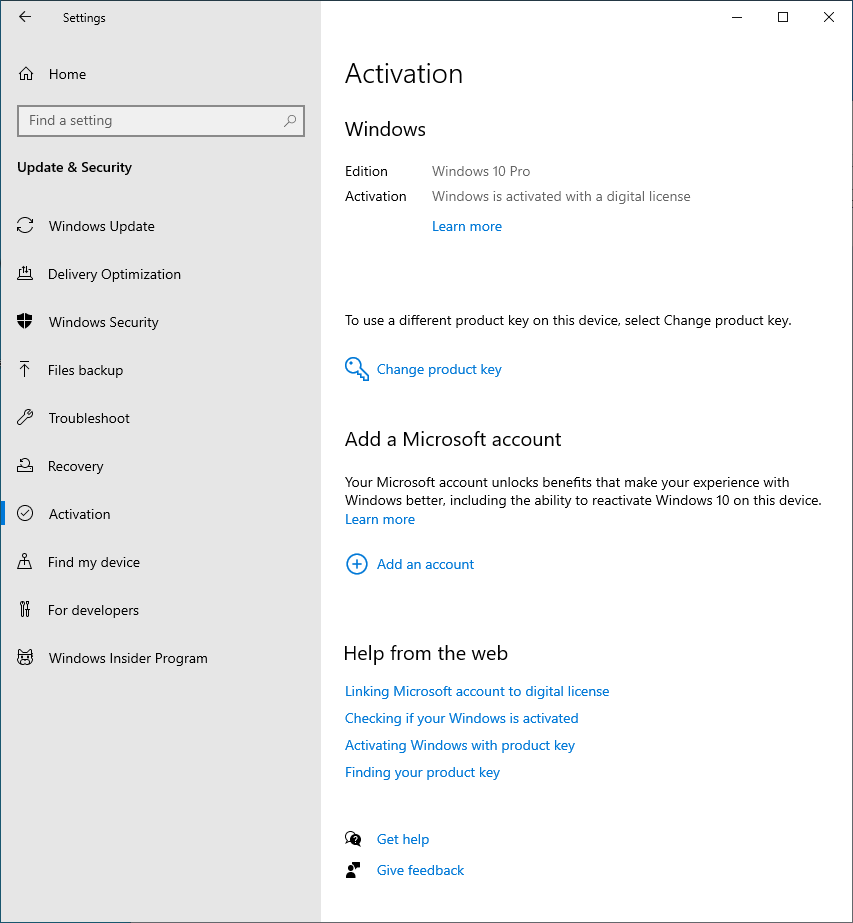
Task: Go to Delivery Optimization
Action: (114, 274)
